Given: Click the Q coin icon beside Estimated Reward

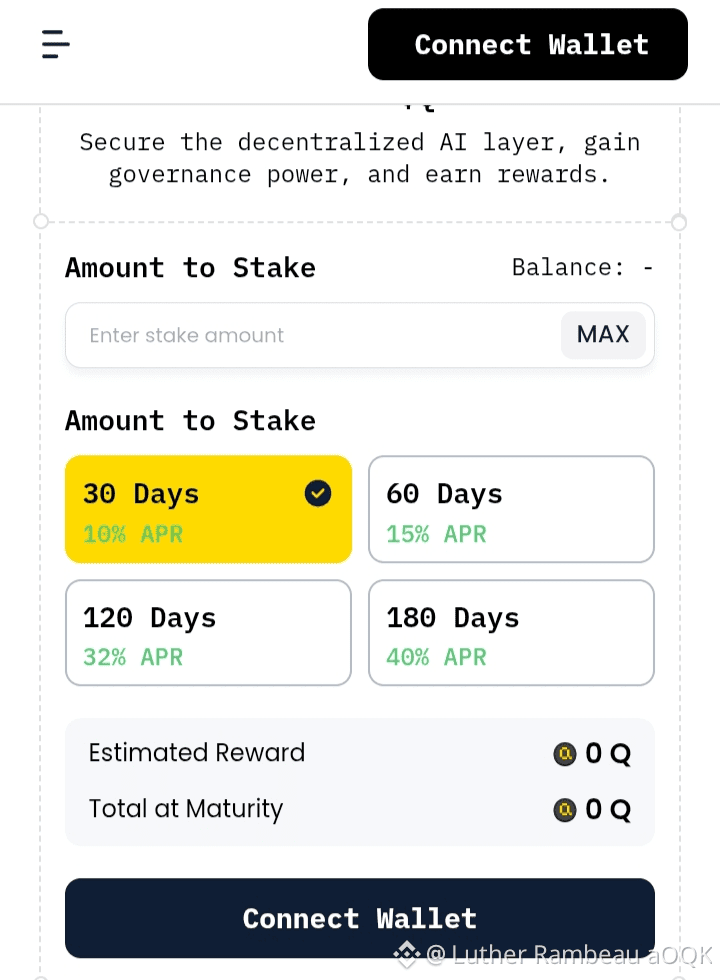Looking at the screenshot, I should point(565,754).
